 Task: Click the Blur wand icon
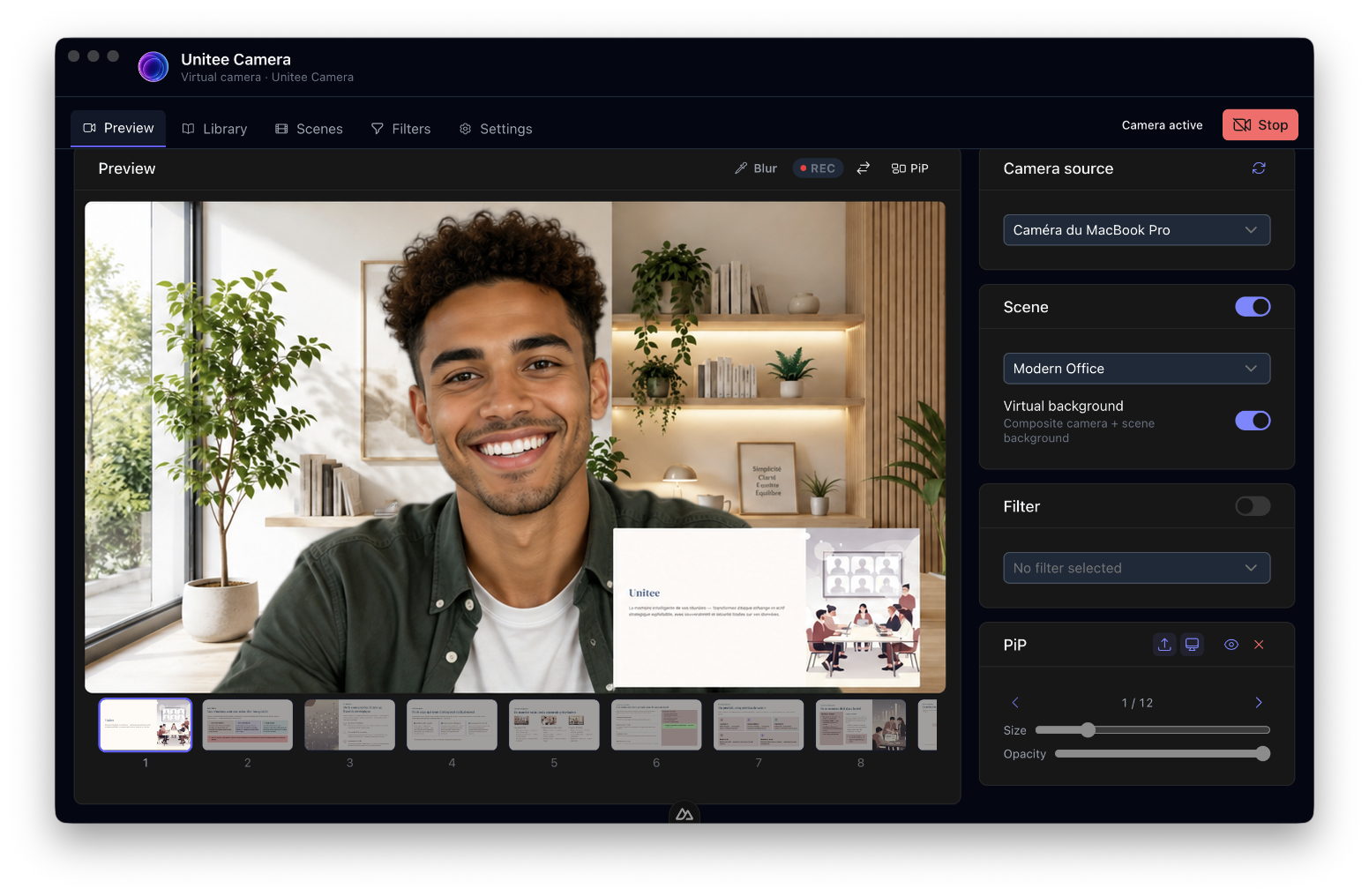click(741, 168)
